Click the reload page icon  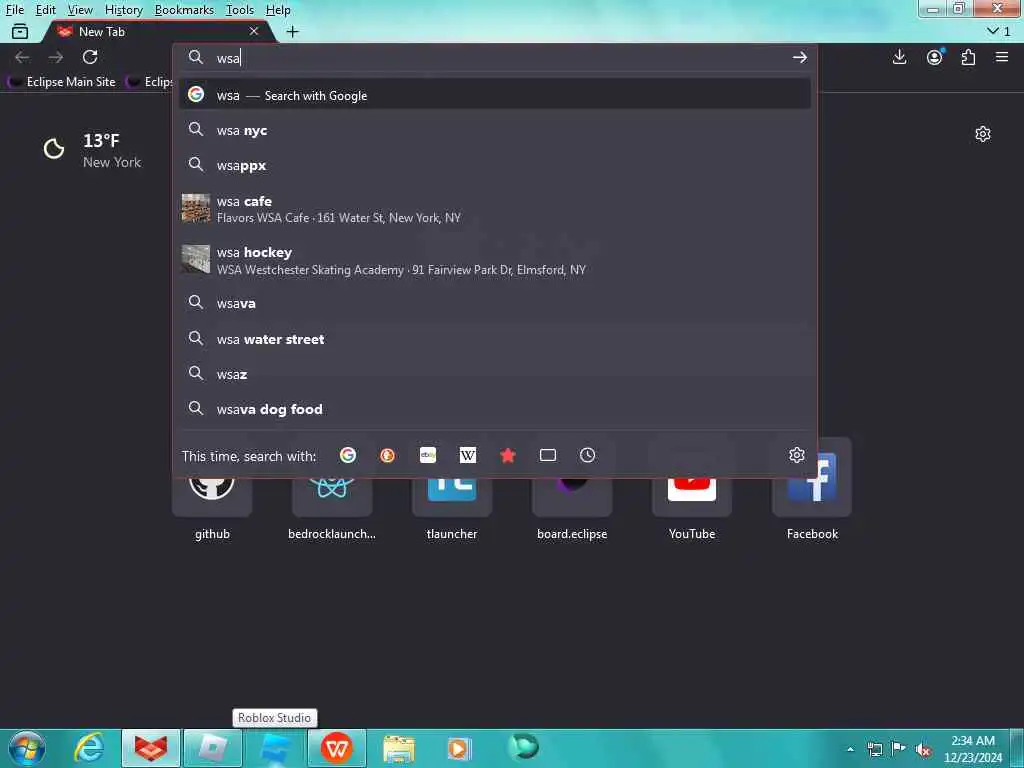(90, 57)
